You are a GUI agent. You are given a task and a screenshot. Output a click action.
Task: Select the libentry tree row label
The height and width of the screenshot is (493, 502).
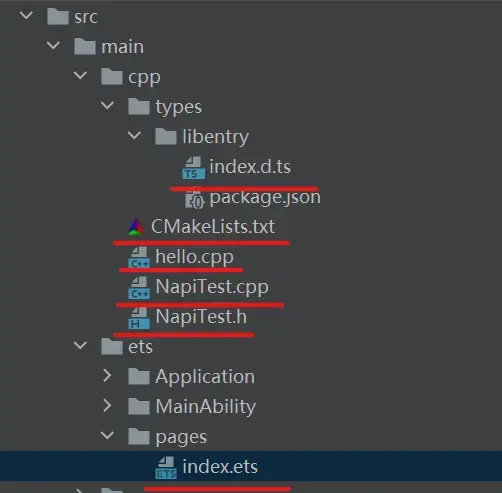pyautogui.click(x=216, y=137)
